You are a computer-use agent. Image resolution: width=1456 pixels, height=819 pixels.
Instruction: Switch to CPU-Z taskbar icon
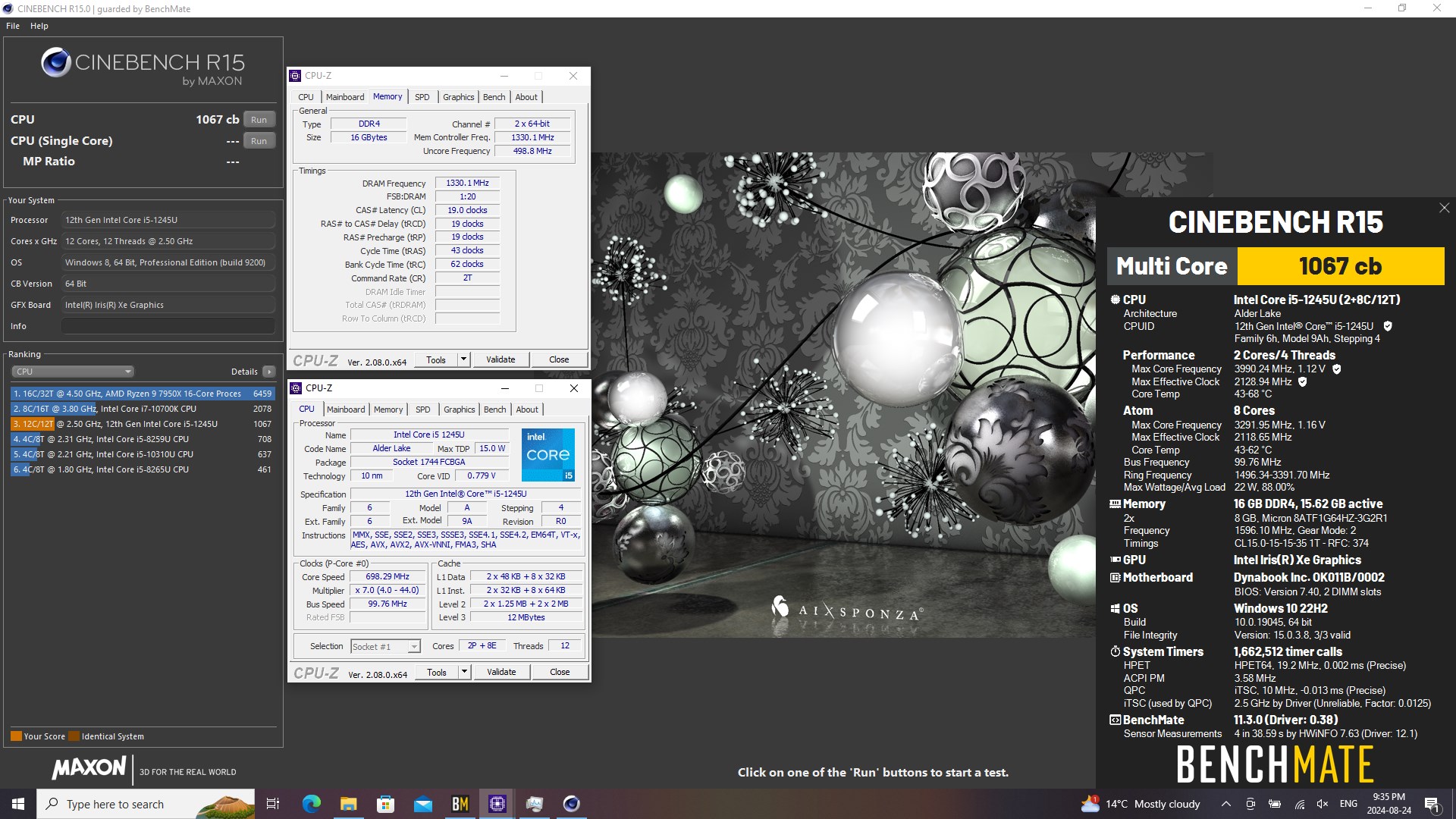(497, 804)
